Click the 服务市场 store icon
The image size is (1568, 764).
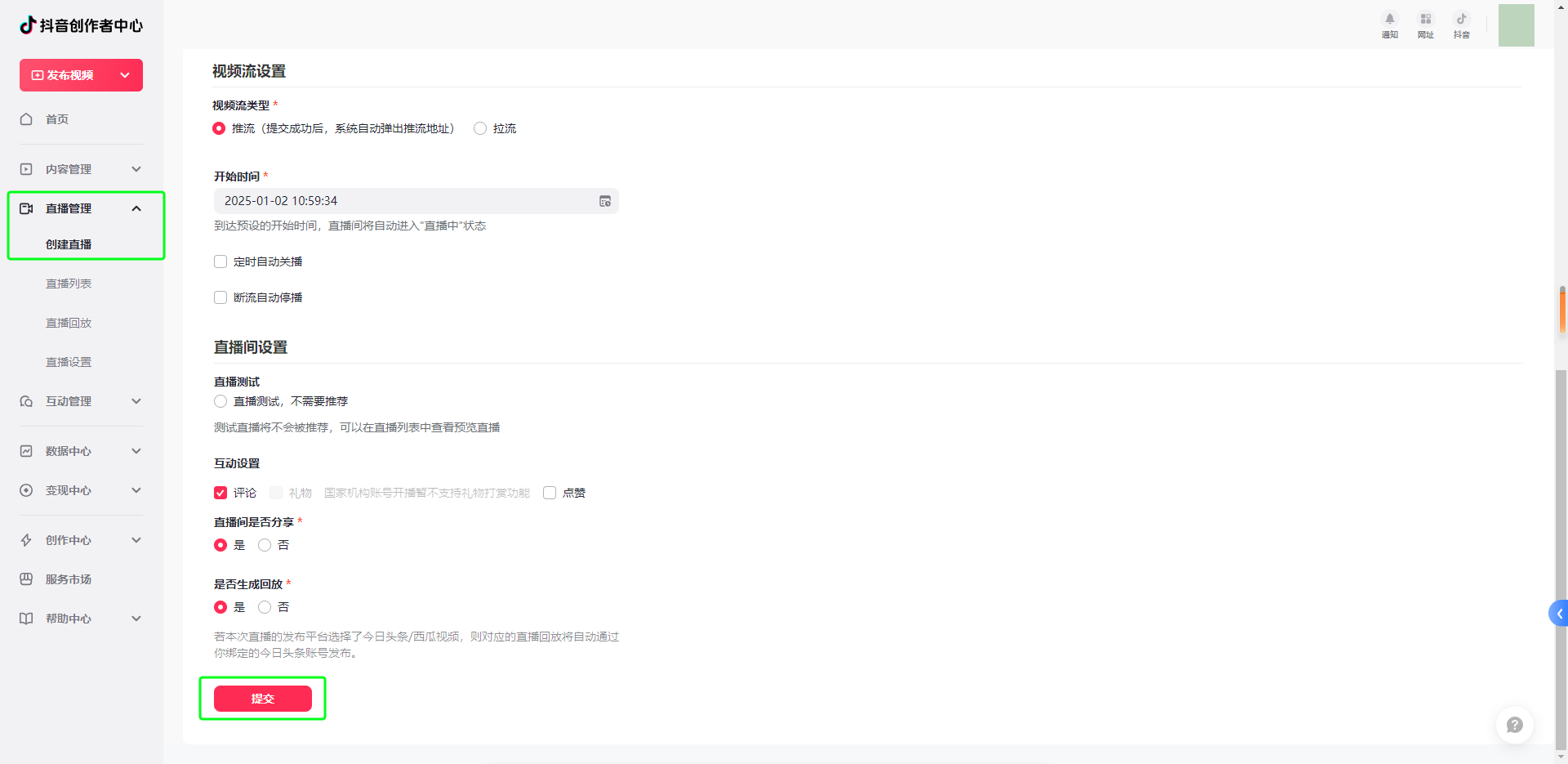(x=26, y=579)
